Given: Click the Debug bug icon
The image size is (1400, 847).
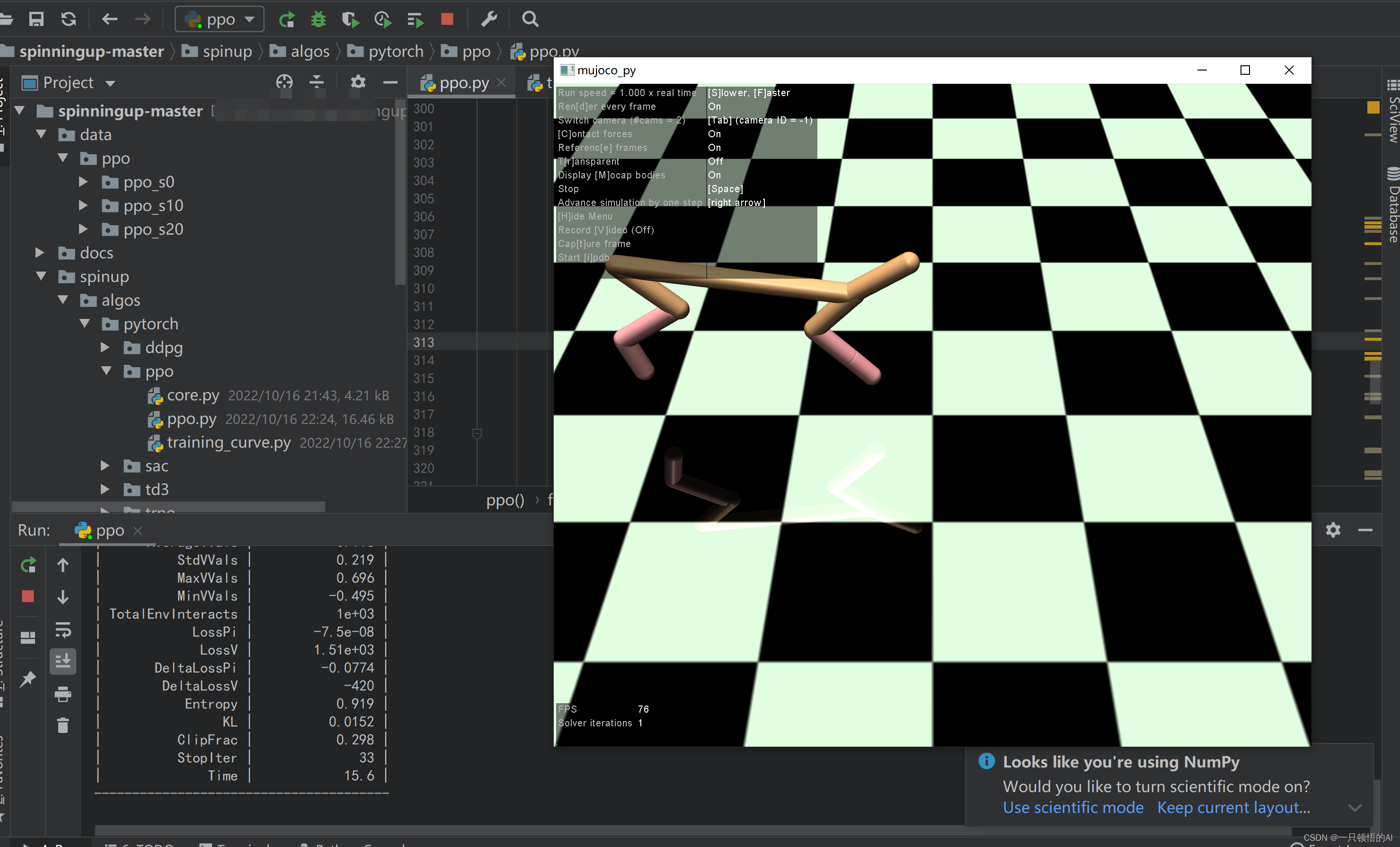Looking at the screenshot, I should click(x=318, y=19).
